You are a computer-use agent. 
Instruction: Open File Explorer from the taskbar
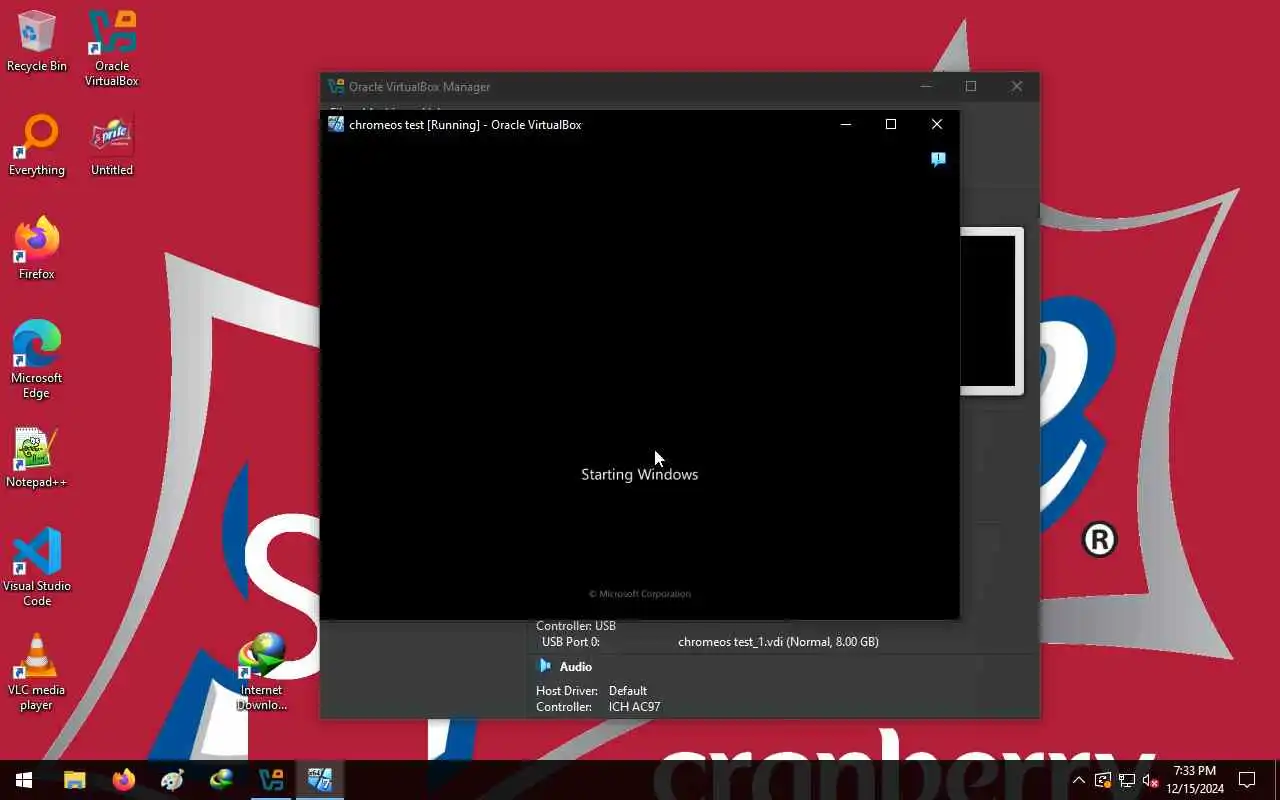point(75,780)
